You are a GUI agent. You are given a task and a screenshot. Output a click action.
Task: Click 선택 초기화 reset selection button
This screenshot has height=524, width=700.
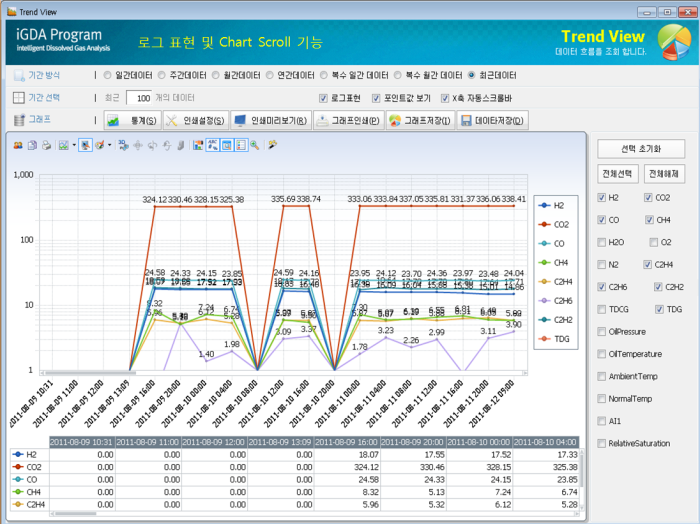pyautogui.click(x=641, y=149)
